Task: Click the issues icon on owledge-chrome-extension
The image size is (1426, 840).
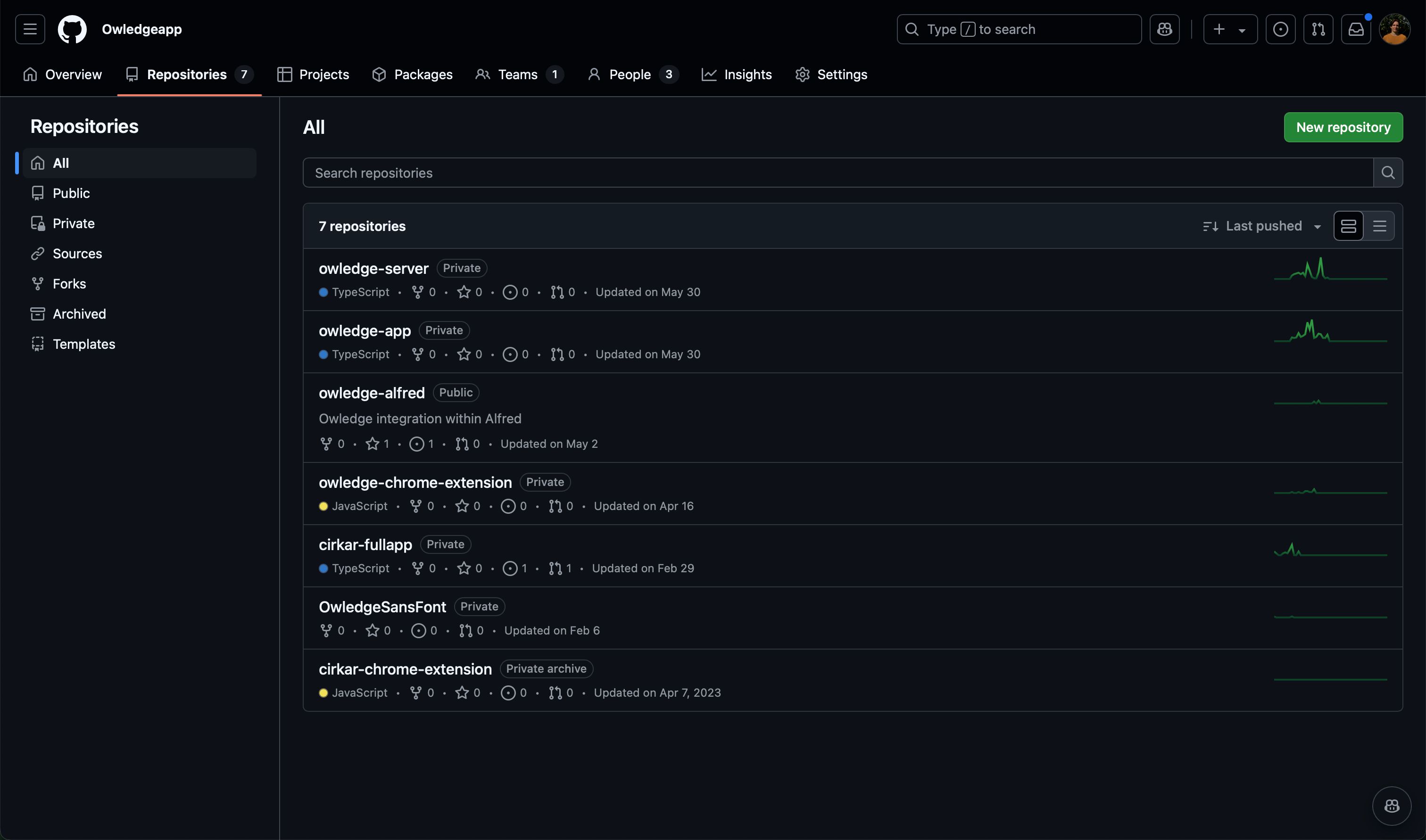Action: click(507, 506)
